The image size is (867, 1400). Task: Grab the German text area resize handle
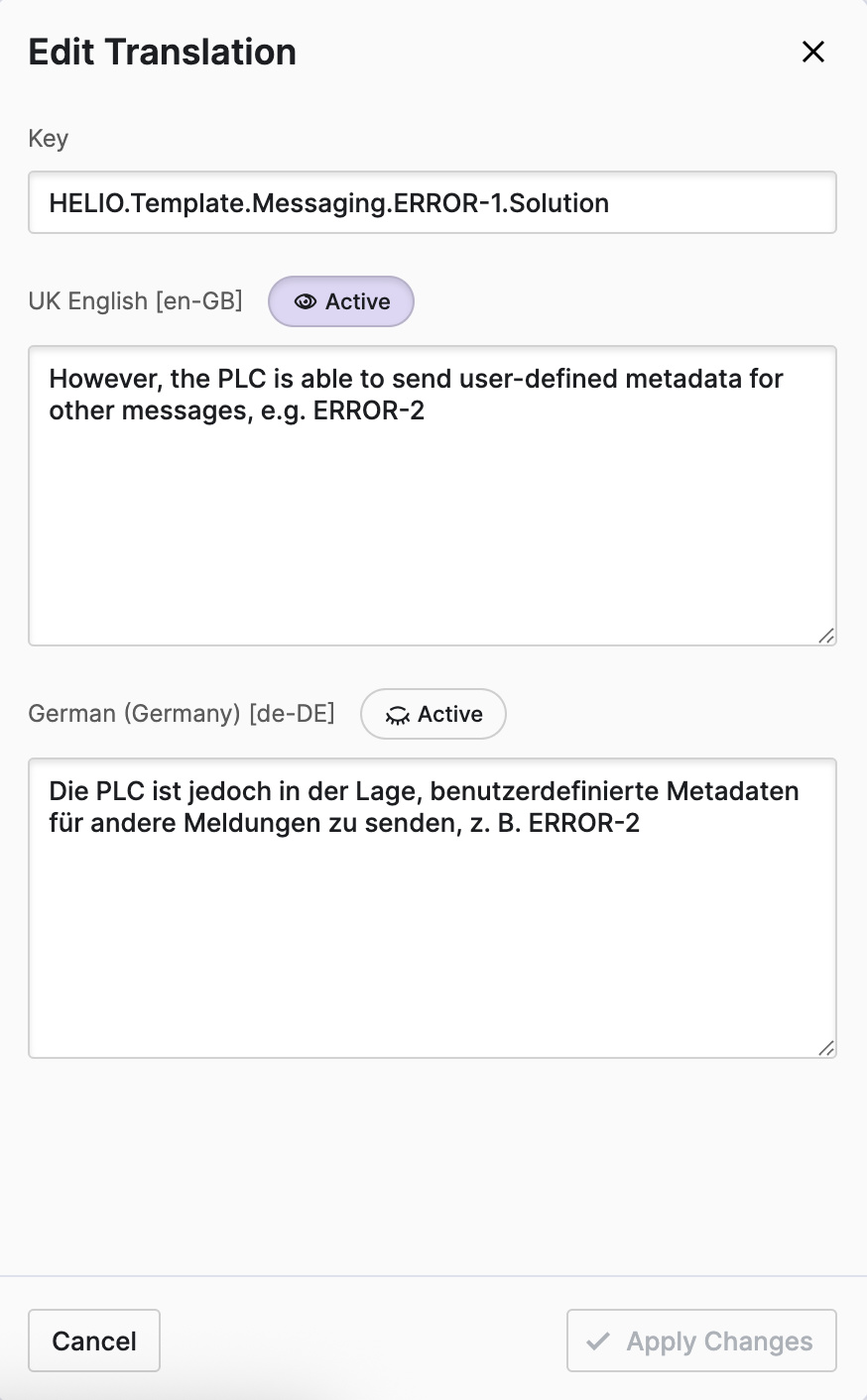[825, 1048]
